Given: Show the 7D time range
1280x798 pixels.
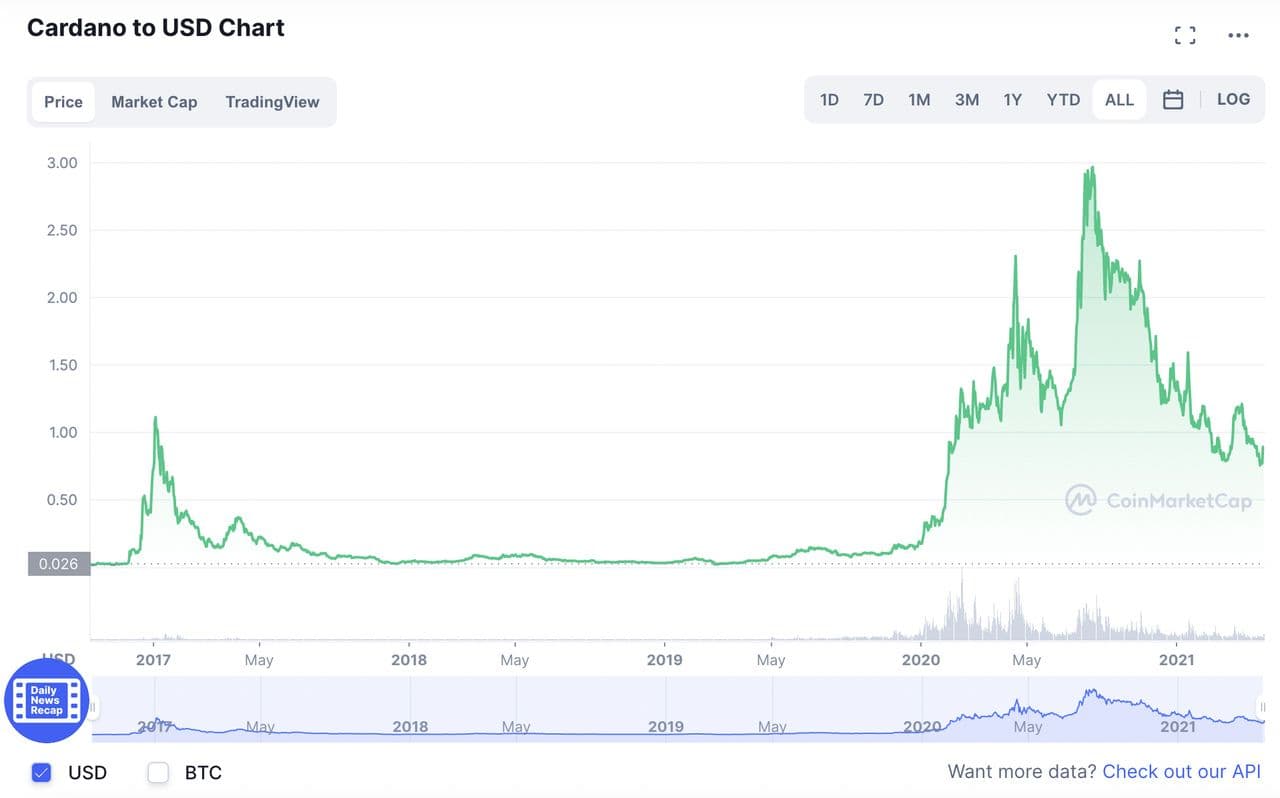Looking at the screenshot, I should 873,100.
